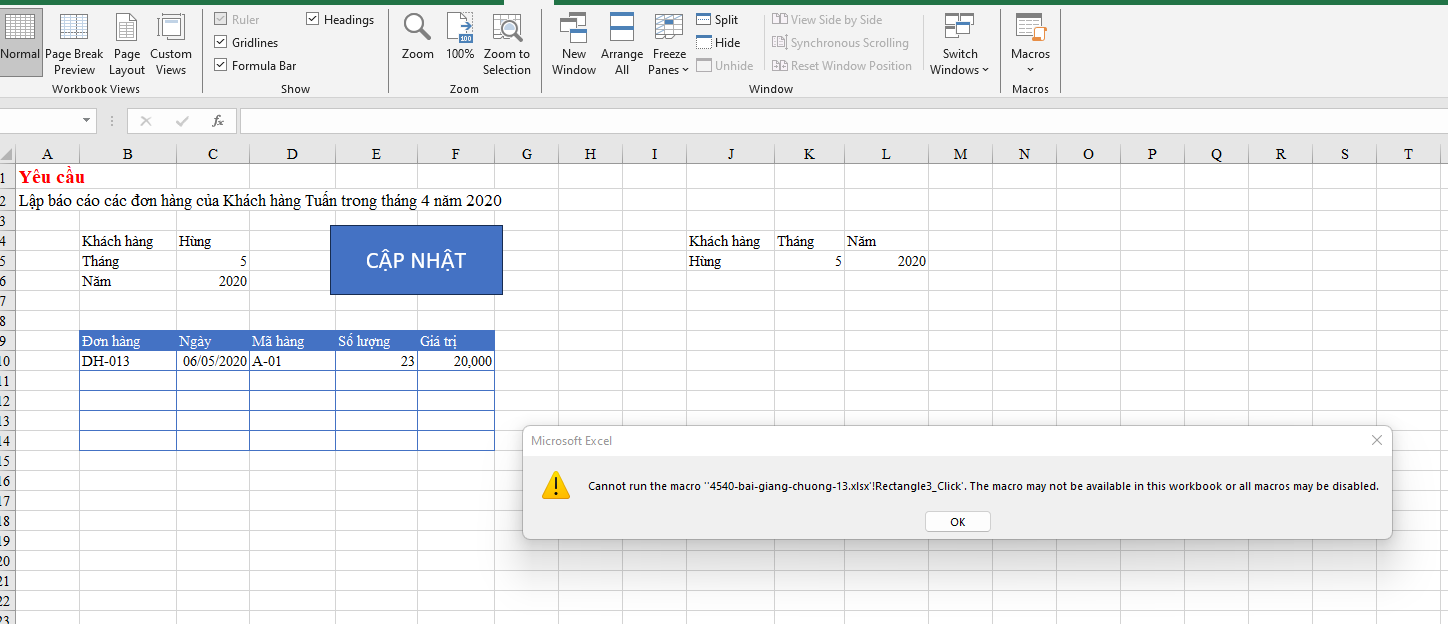Toggle the Gridlines checkbox

click(222, 43)
